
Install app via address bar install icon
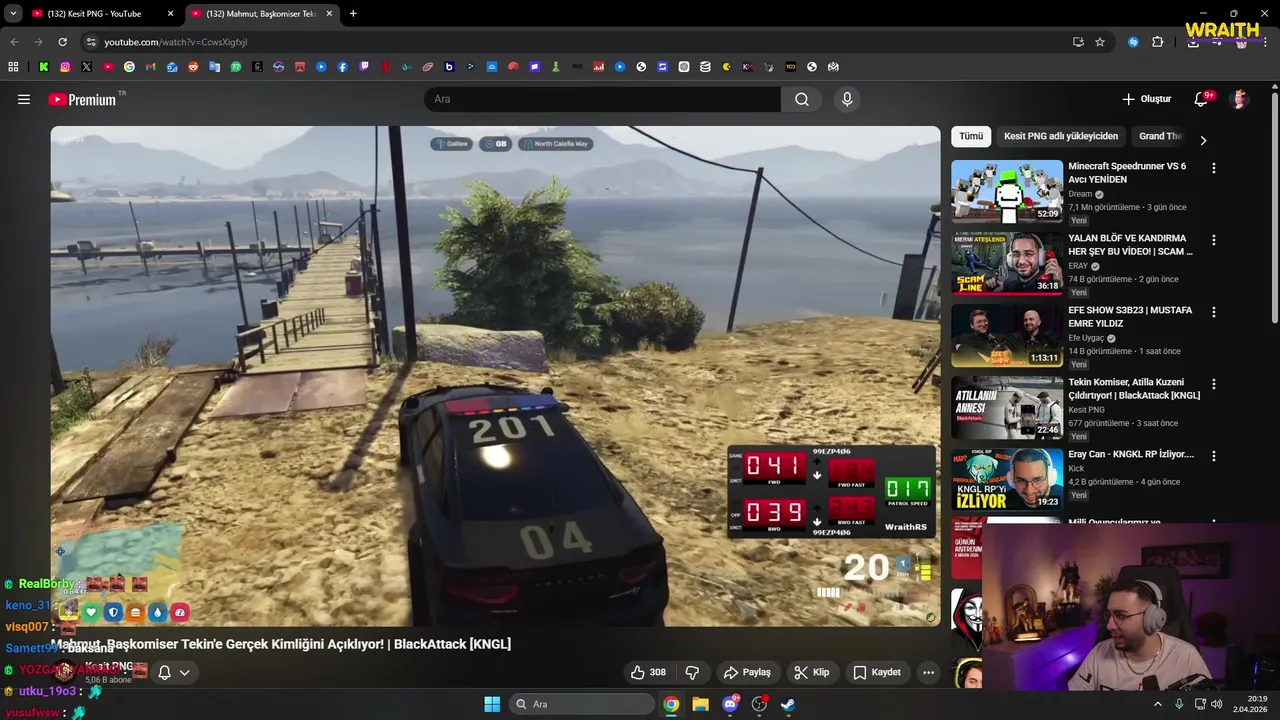(1078, 42)
